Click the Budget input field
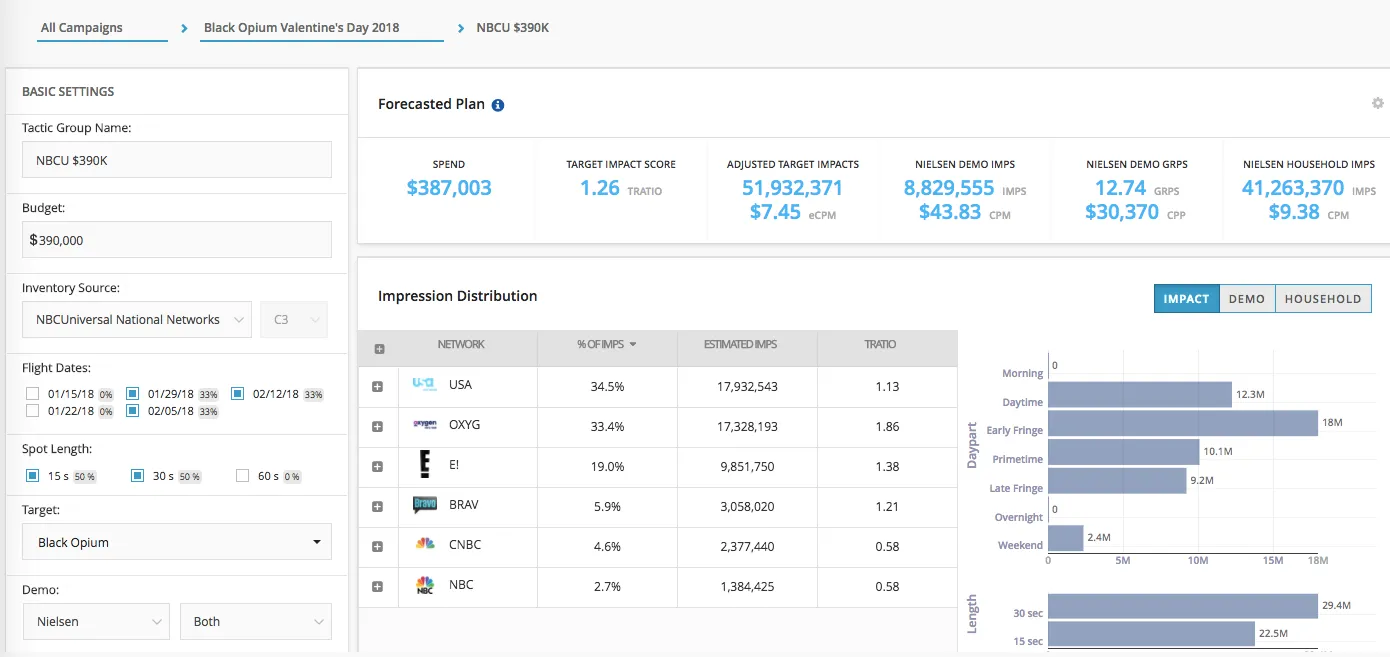The width and height of the screenshot is (1390, 657). click(177, 240)
